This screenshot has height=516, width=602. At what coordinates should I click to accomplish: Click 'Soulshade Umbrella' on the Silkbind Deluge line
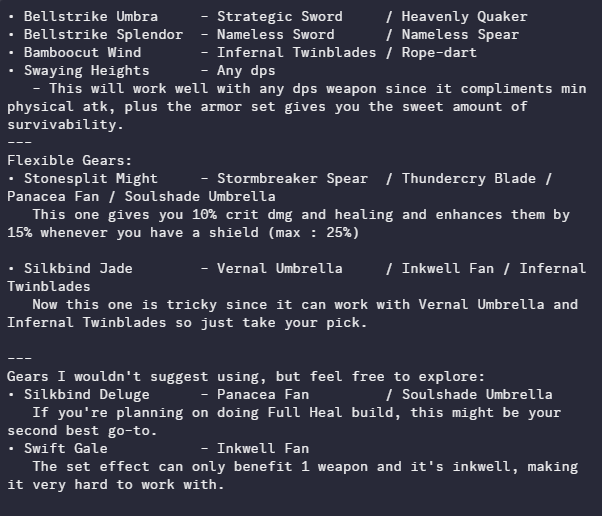(476, 394)
